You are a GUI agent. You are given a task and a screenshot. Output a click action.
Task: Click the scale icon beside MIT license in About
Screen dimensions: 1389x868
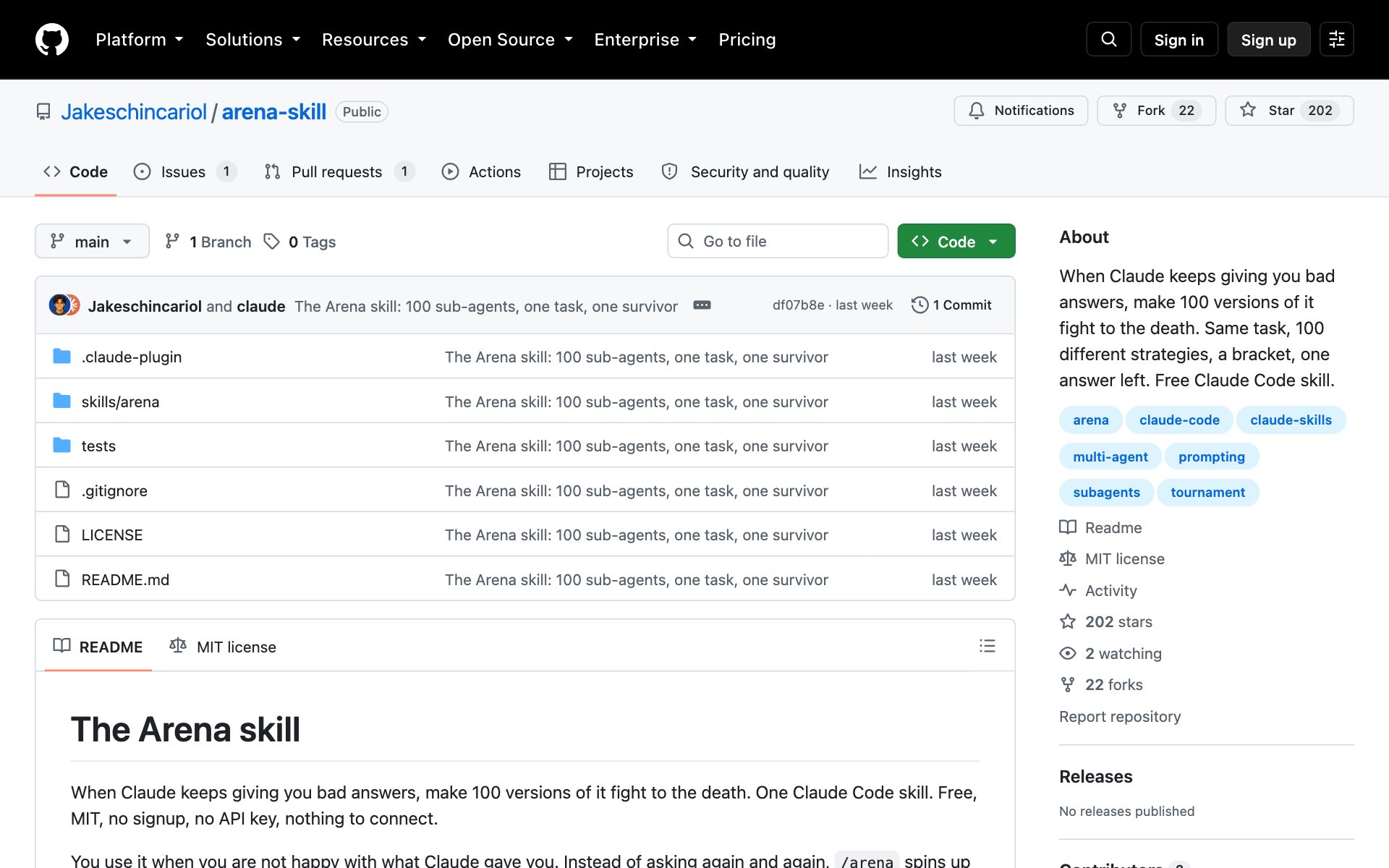click(1068, 558)
